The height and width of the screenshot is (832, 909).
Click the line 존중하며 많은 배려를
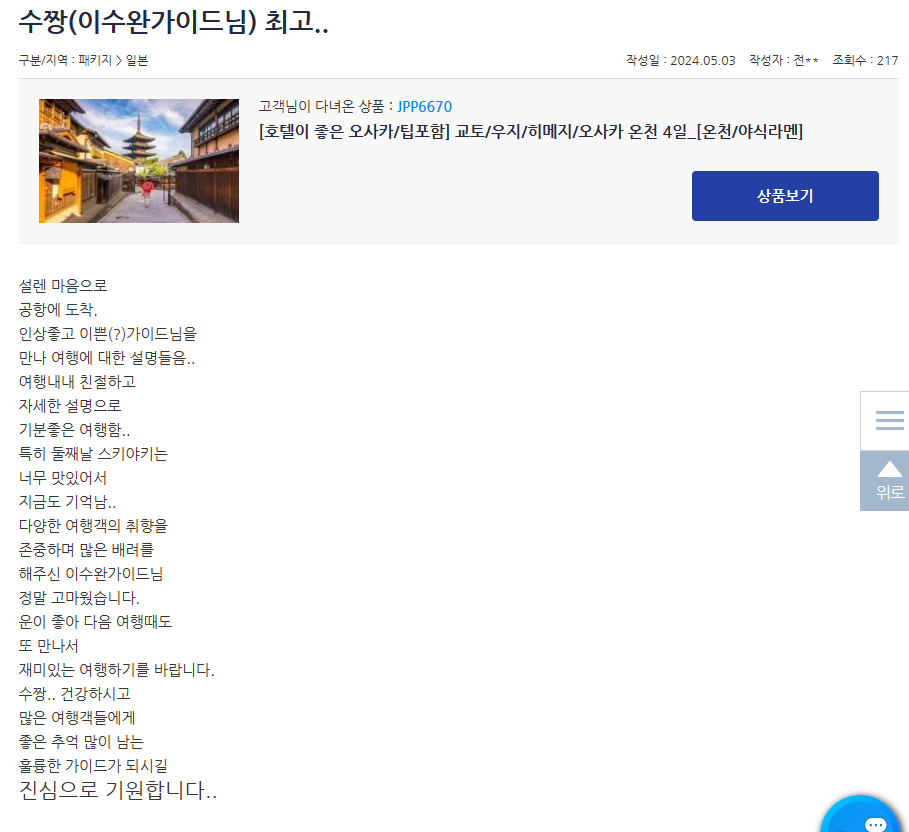(x=86, y=550)
